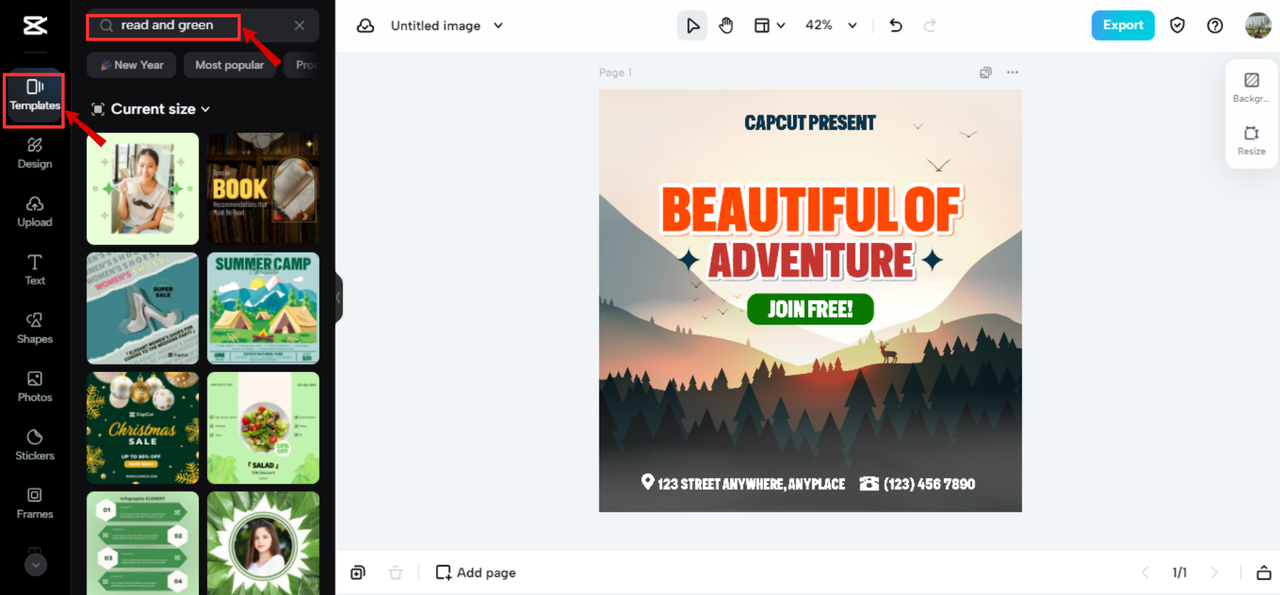
Task: Open the user profile avatar
Action: 1258,26
